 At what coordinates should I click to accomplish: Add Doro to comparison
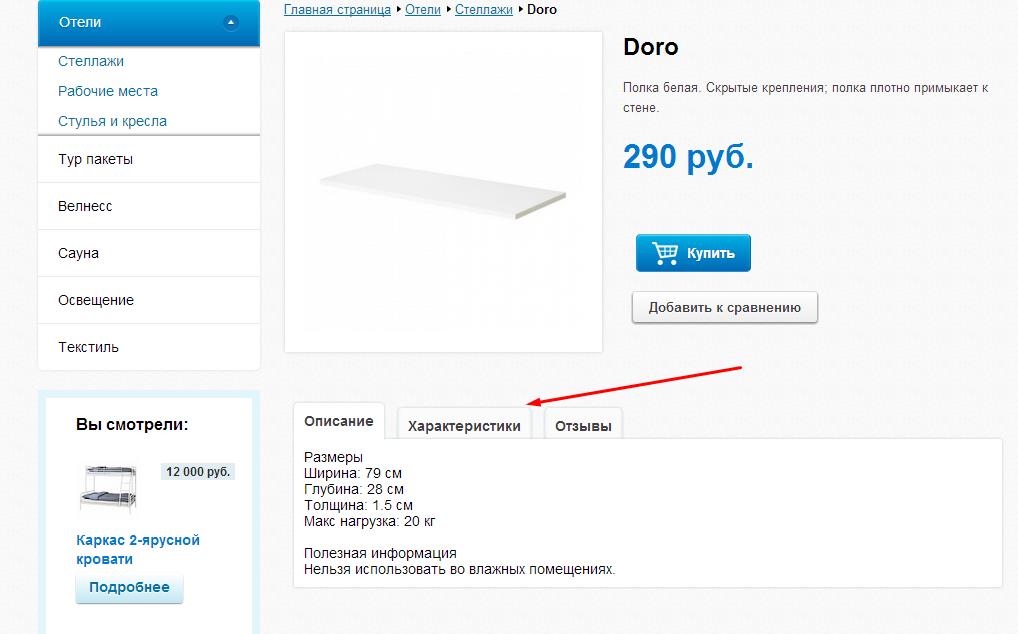click(725, 308)
